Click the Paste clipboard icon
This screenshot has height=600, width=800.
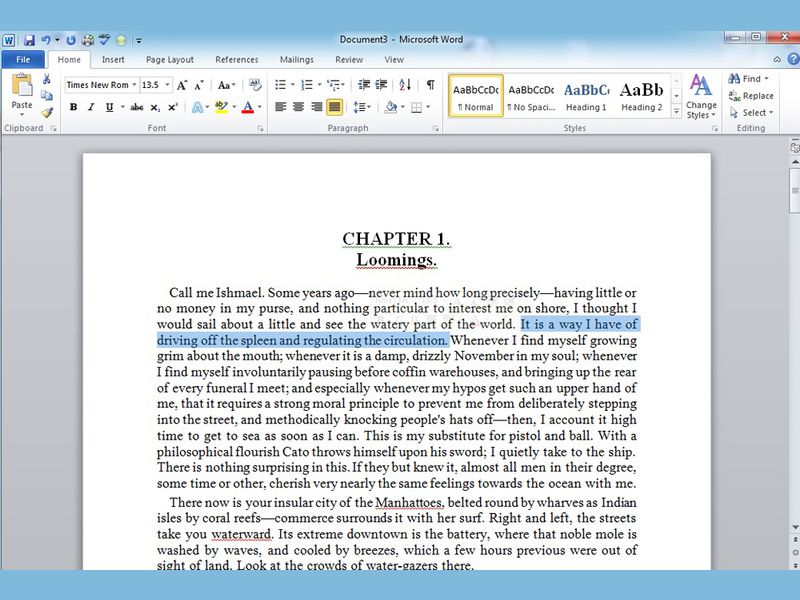pos(22,85)
